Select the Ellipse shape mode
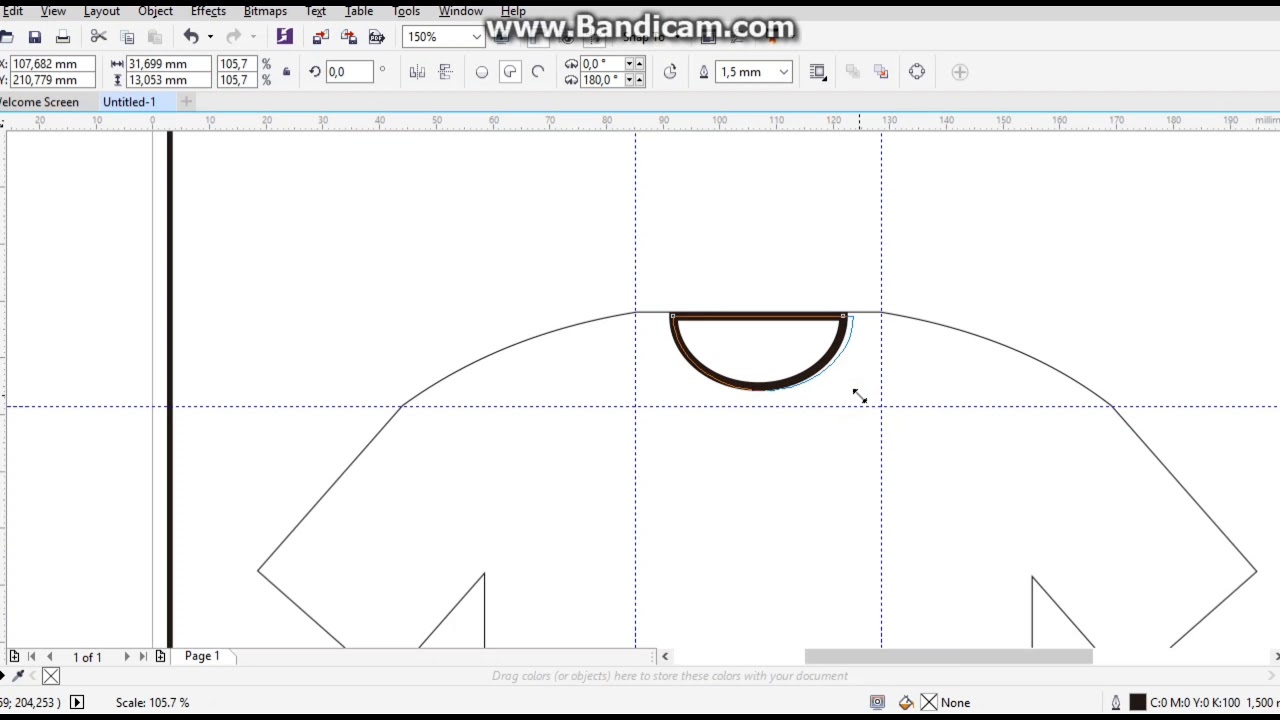This screenshot has width=1280, height=720. (x=482, y=72)
